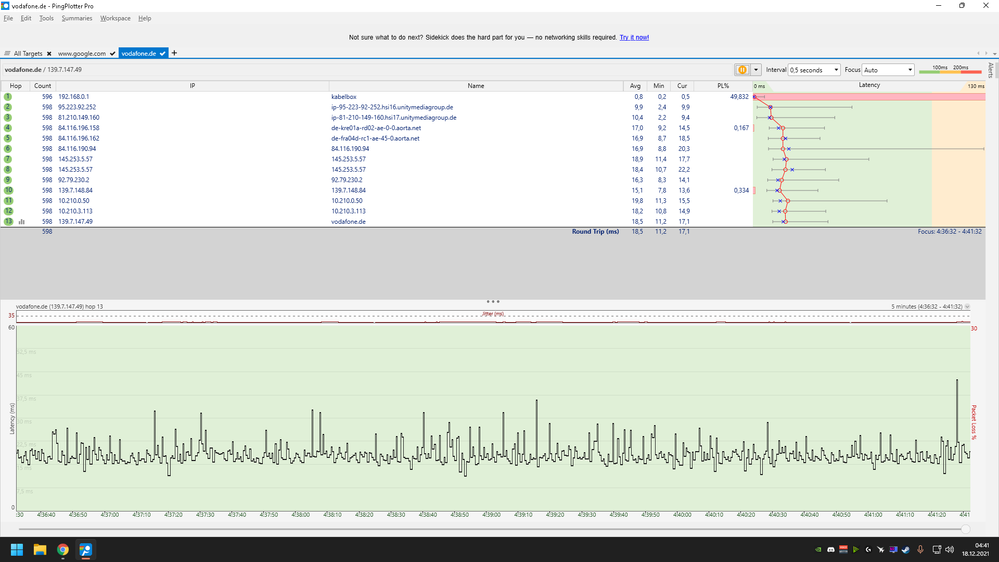Screen dimensions: 999x562
Task: Add a new target tab with plus
Action: tap(175, 54)
